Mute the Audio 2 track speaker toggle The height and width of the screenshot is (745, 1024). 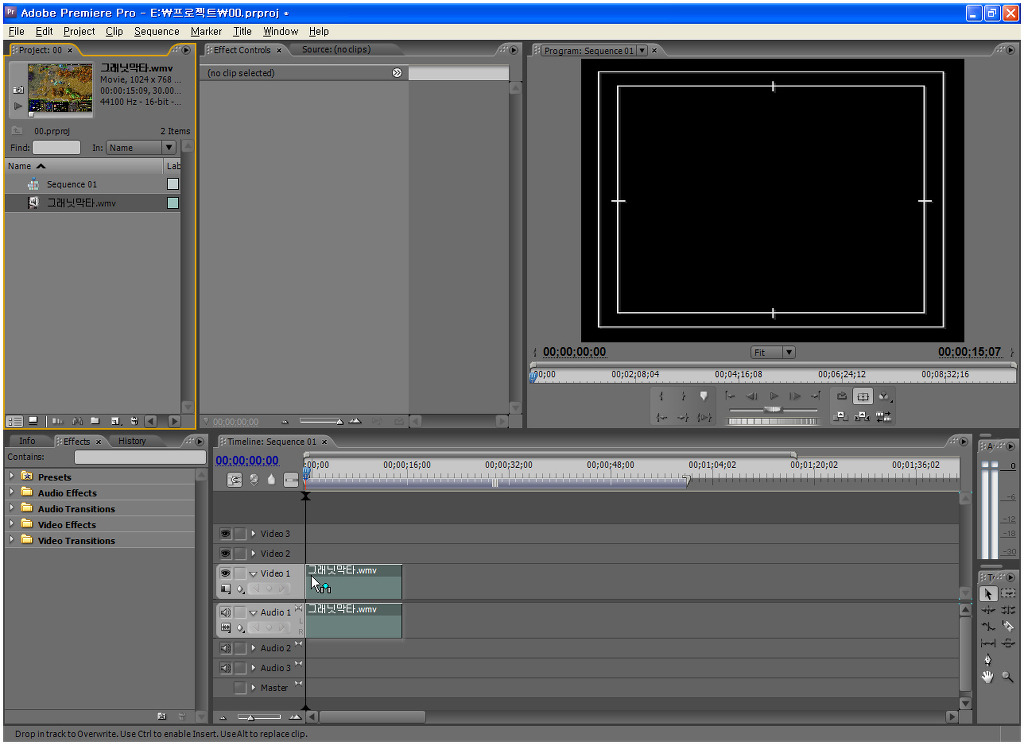(x=225, y=648)
